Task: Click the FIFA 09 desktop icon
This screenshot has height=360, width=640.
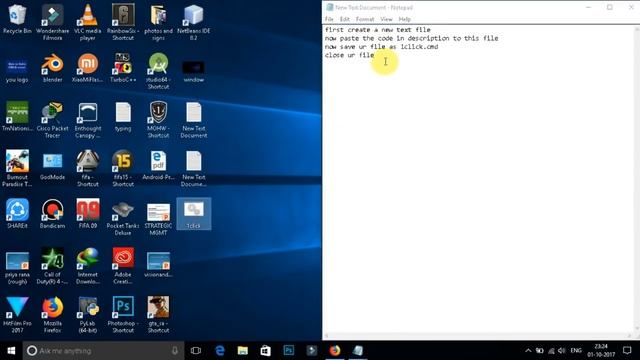Action: (x=87, y=213)
